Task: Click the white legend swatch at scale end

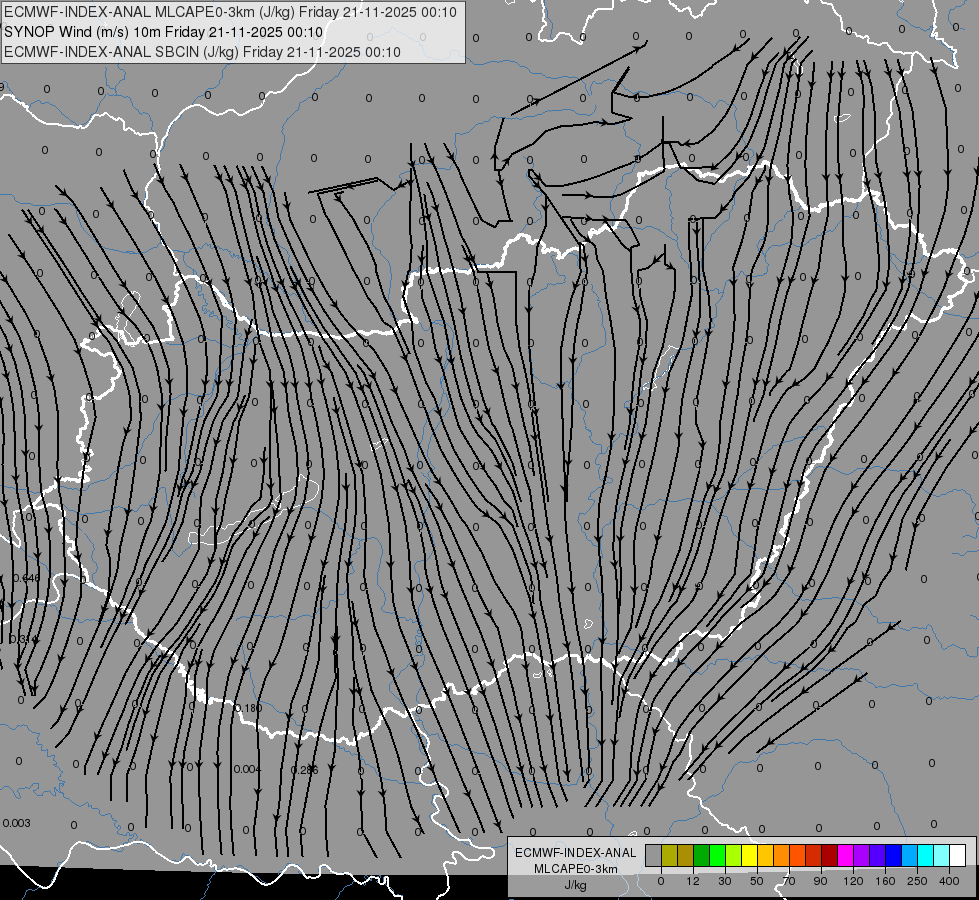Action: (x=957, y=856)
